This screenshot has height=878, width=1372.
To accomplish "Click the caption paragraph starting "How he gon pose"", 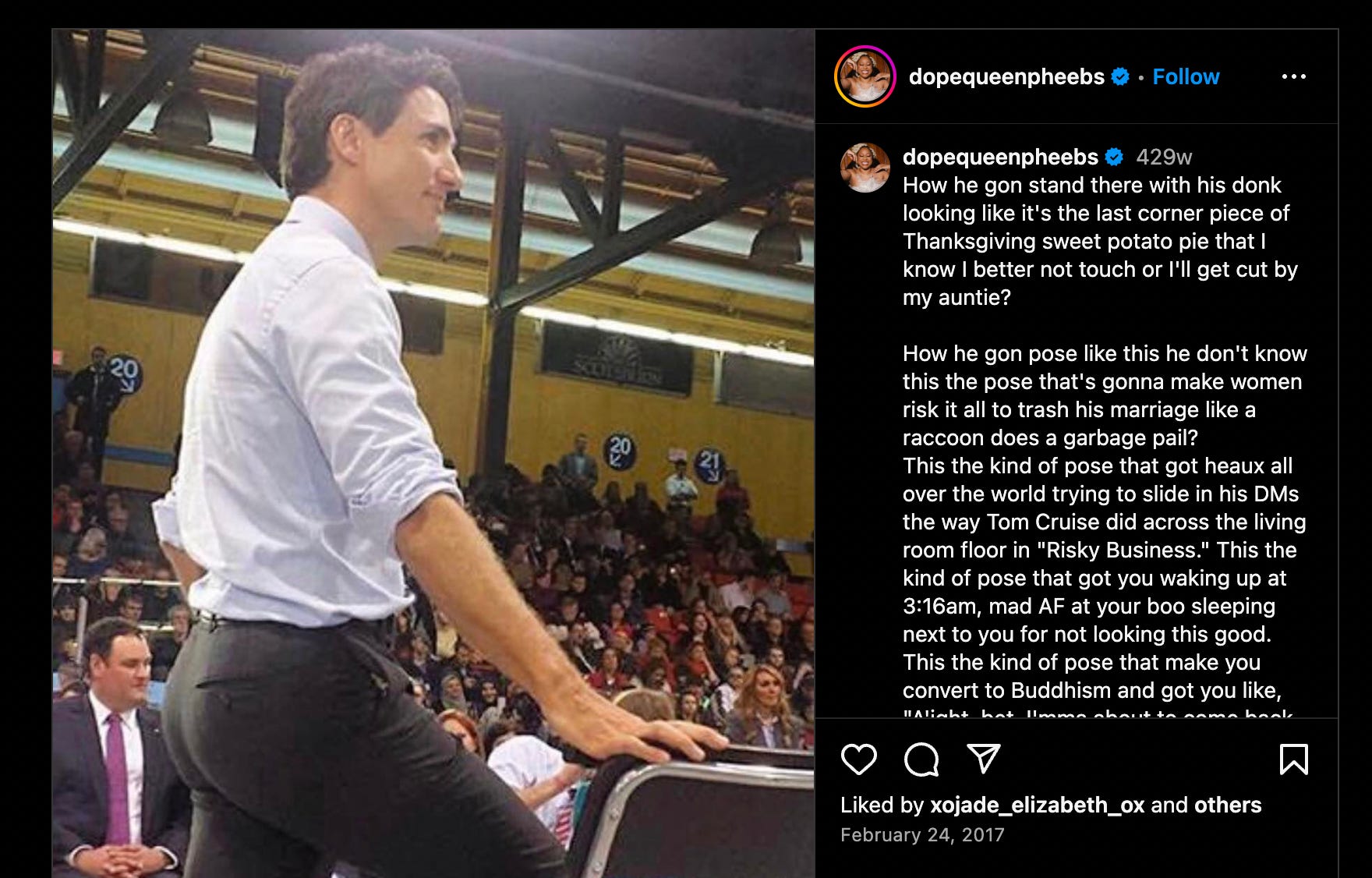I will [1105, 395].
